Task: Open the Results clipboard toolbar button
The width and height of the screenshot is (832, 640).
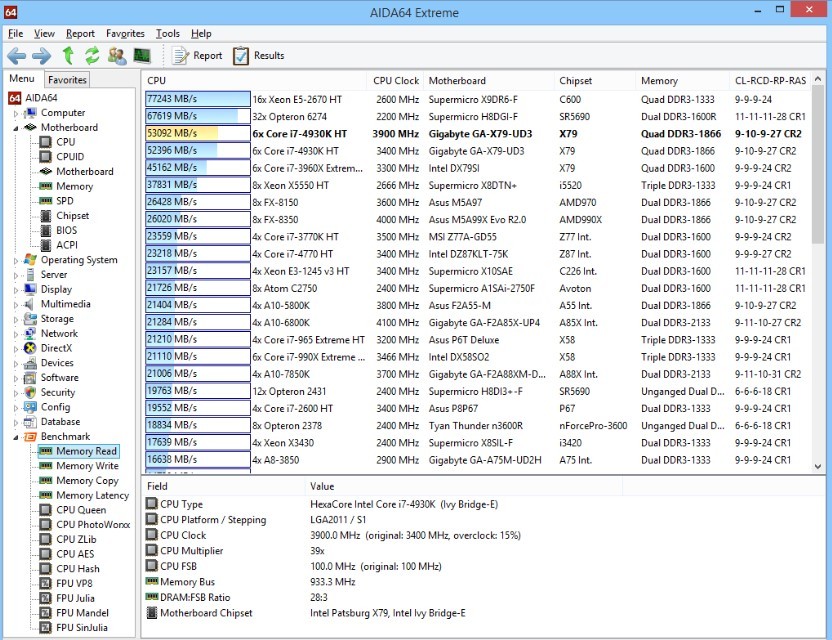Action: point(259,56)
